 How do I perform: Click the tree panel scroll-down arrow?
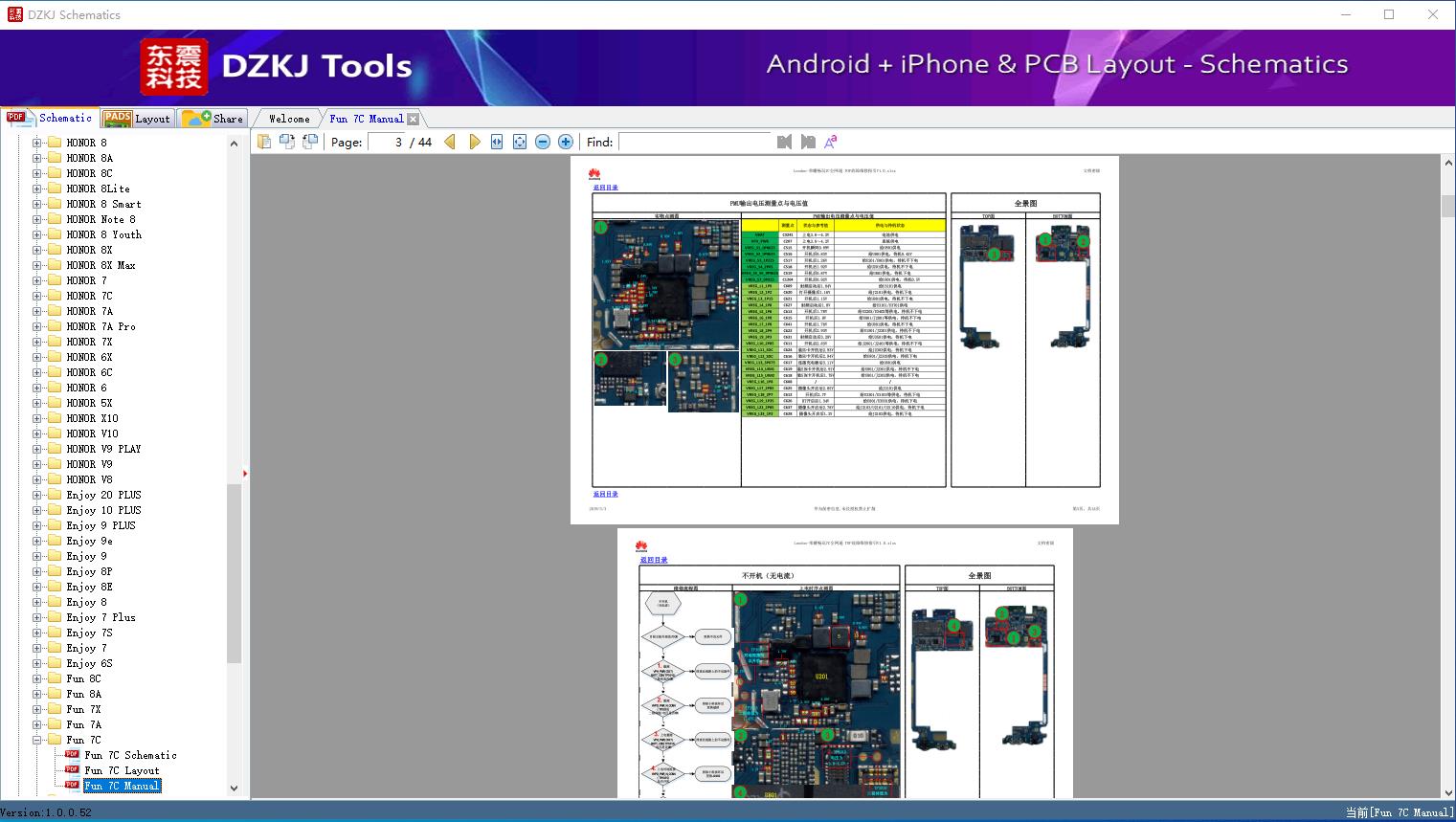(234, 789)
